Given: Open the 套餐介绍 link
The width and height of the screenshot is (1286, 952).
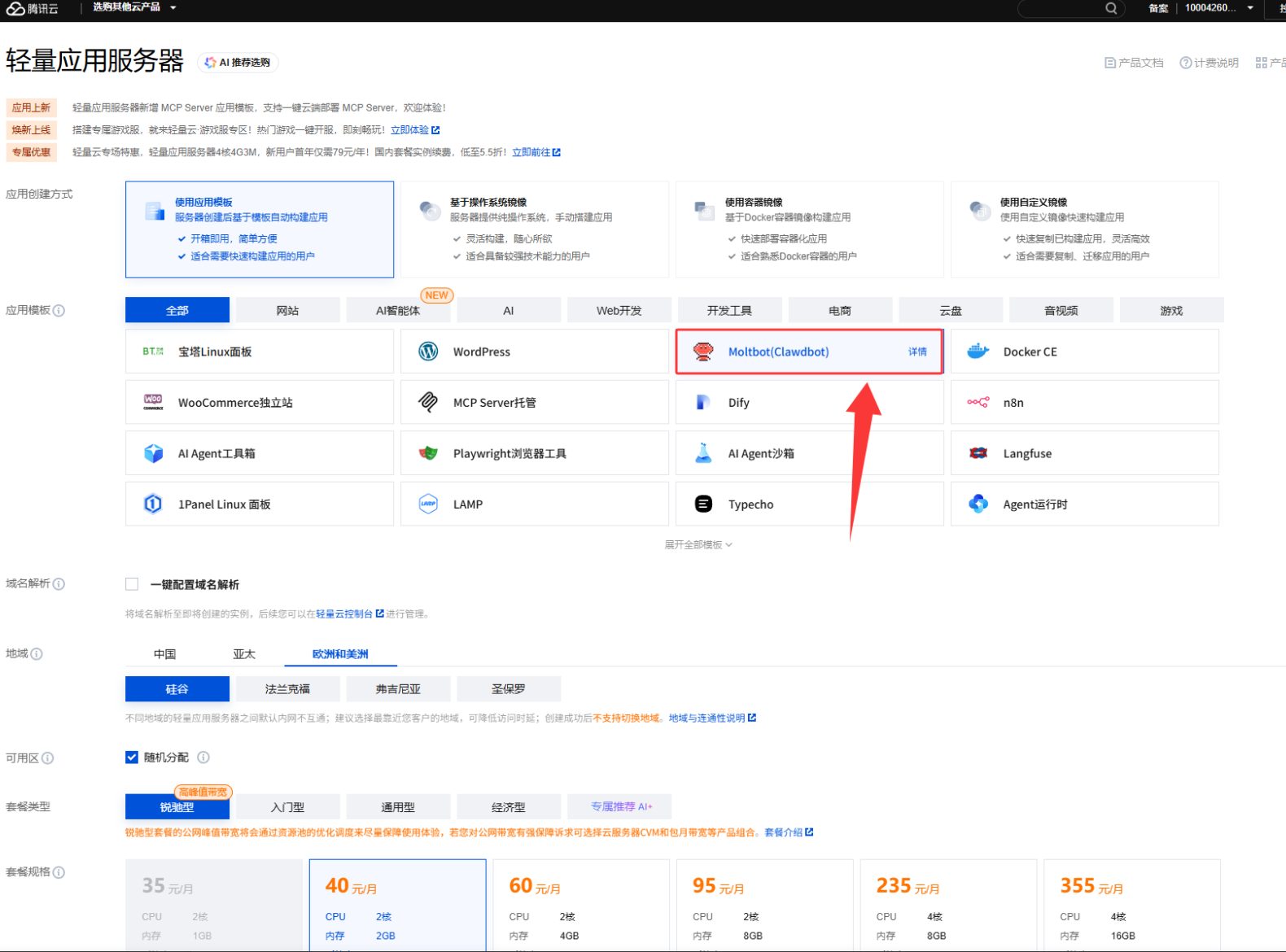Looking at the screenshot, I should click(x=789, y=832).
